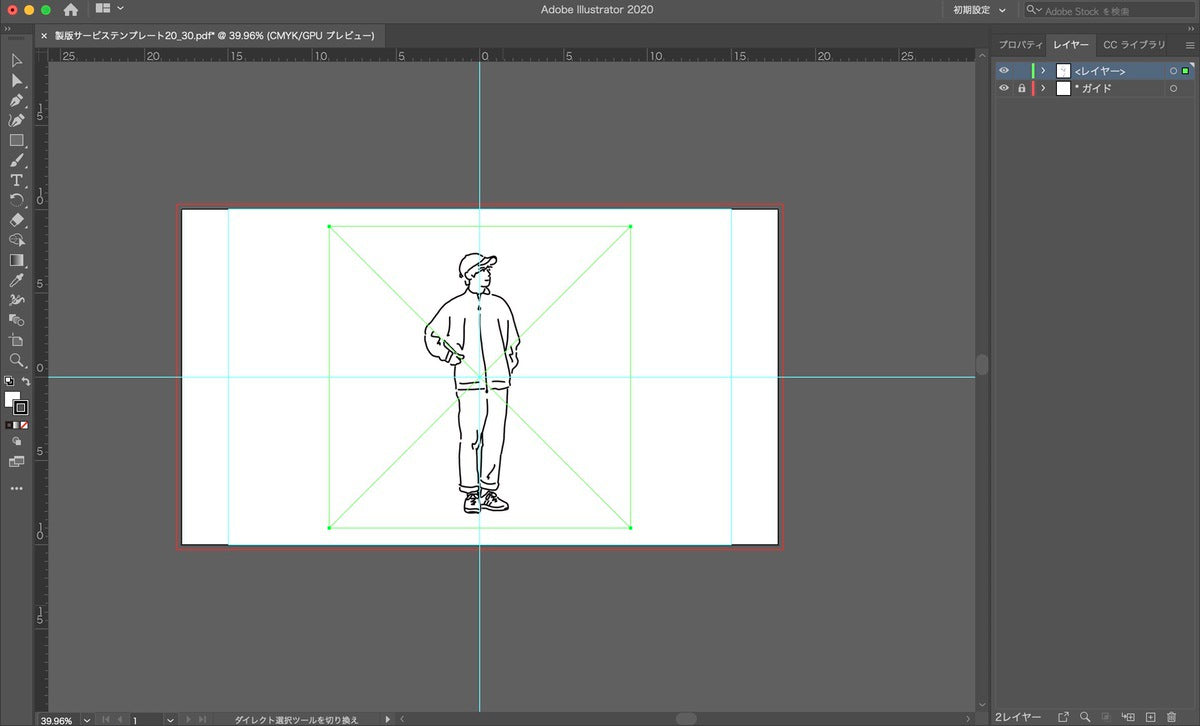Unlock the ガイド layer lock icon

1021,89
